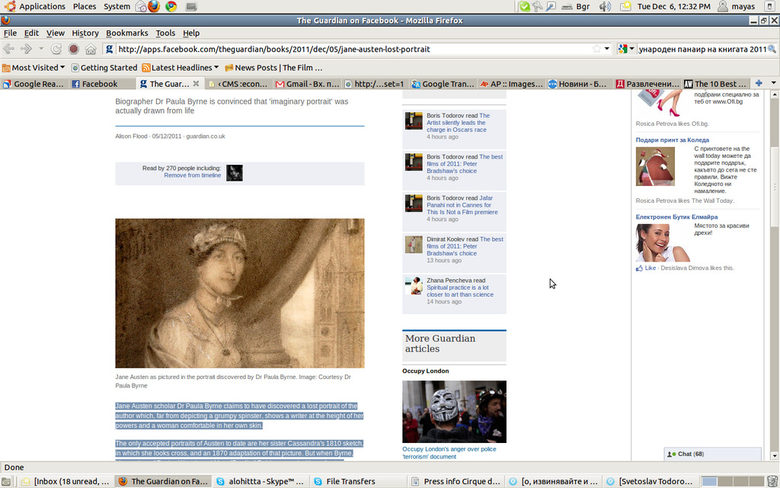The image size is (780, 488).
Task: Open the File menu
Action: (10, 33)
